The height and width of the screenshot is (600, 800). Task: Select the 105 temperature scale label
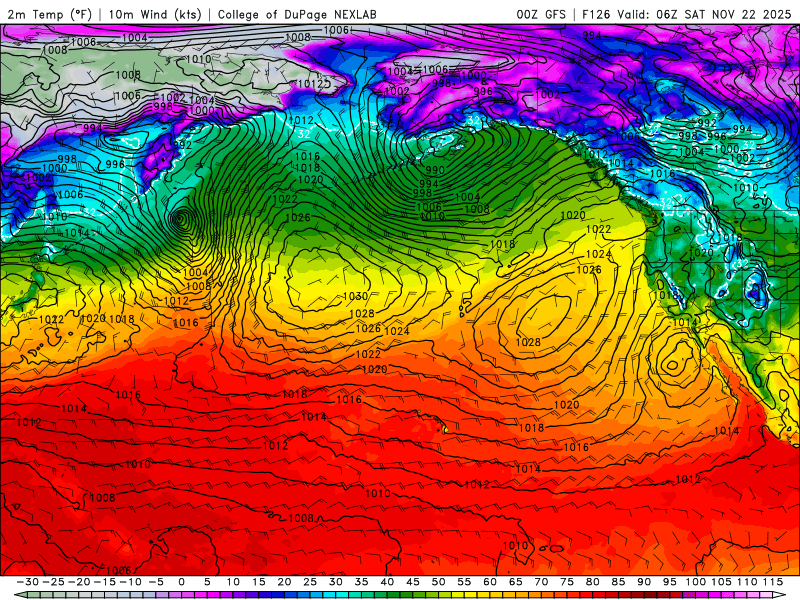pyautogui.click(x=721, y=582)
